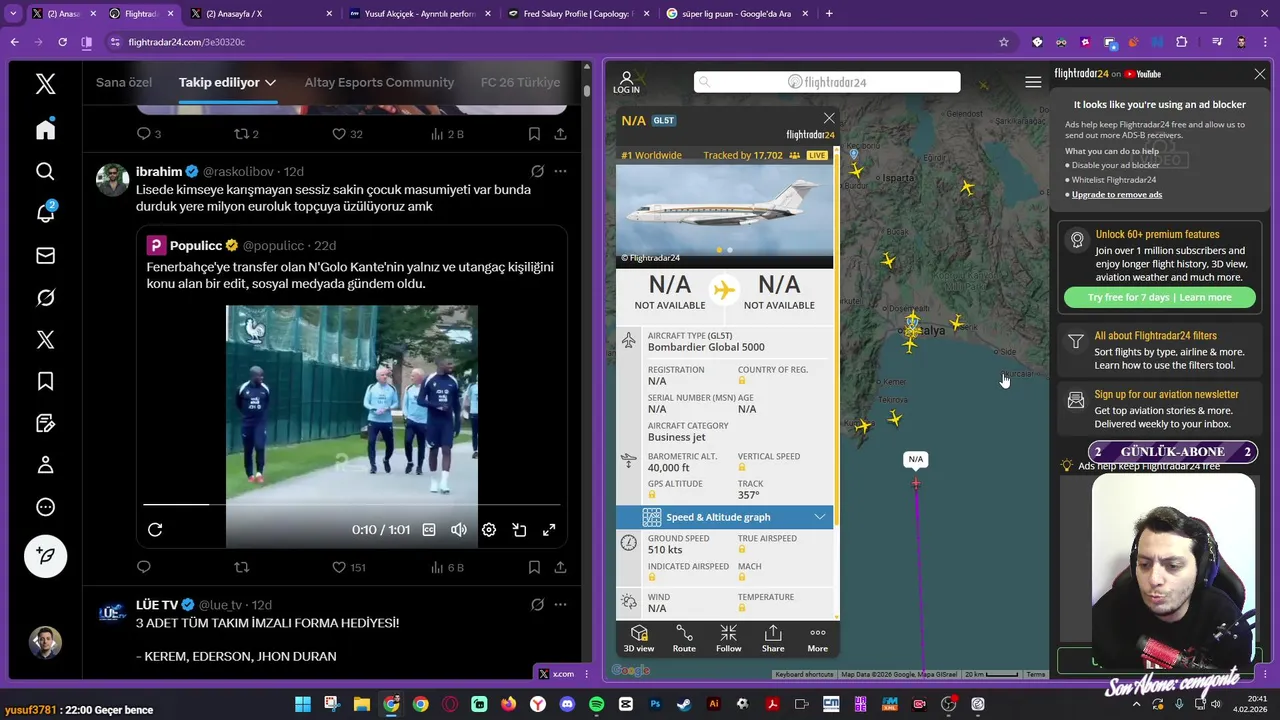Click Keyboard shortcuts on map footer
1280x720 pixels.
(804, 674)
